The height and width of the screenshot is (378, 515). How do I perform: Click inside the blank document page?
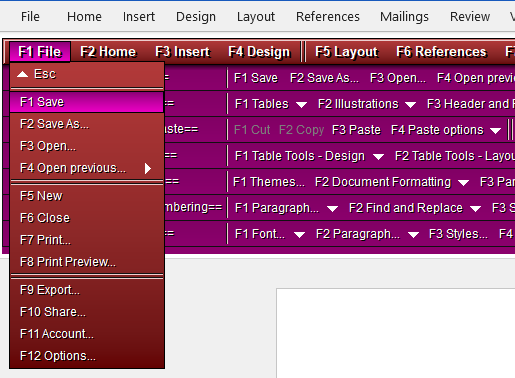(x=396, y=333)
